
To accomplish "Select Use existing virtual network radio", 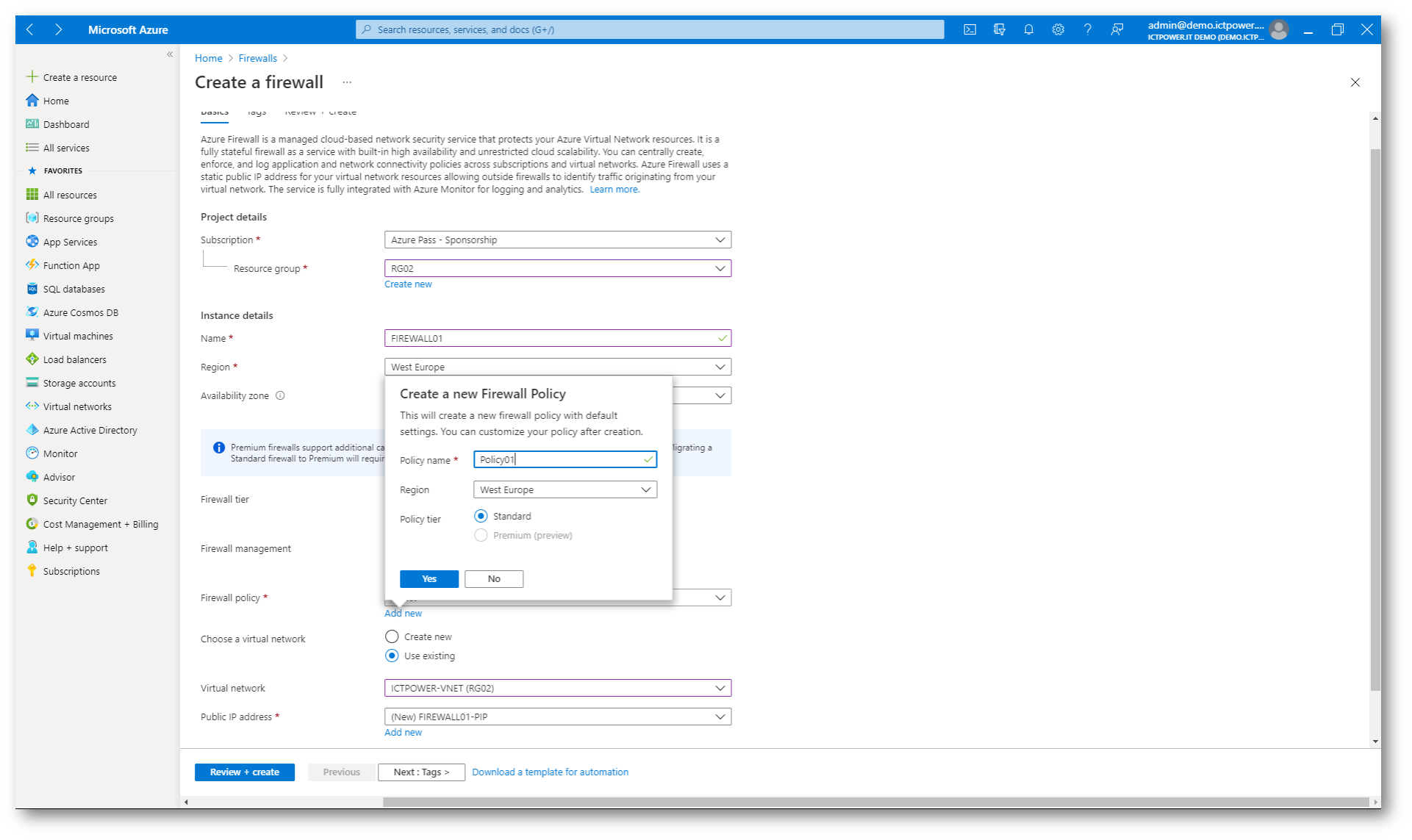I will click(392, 656).
